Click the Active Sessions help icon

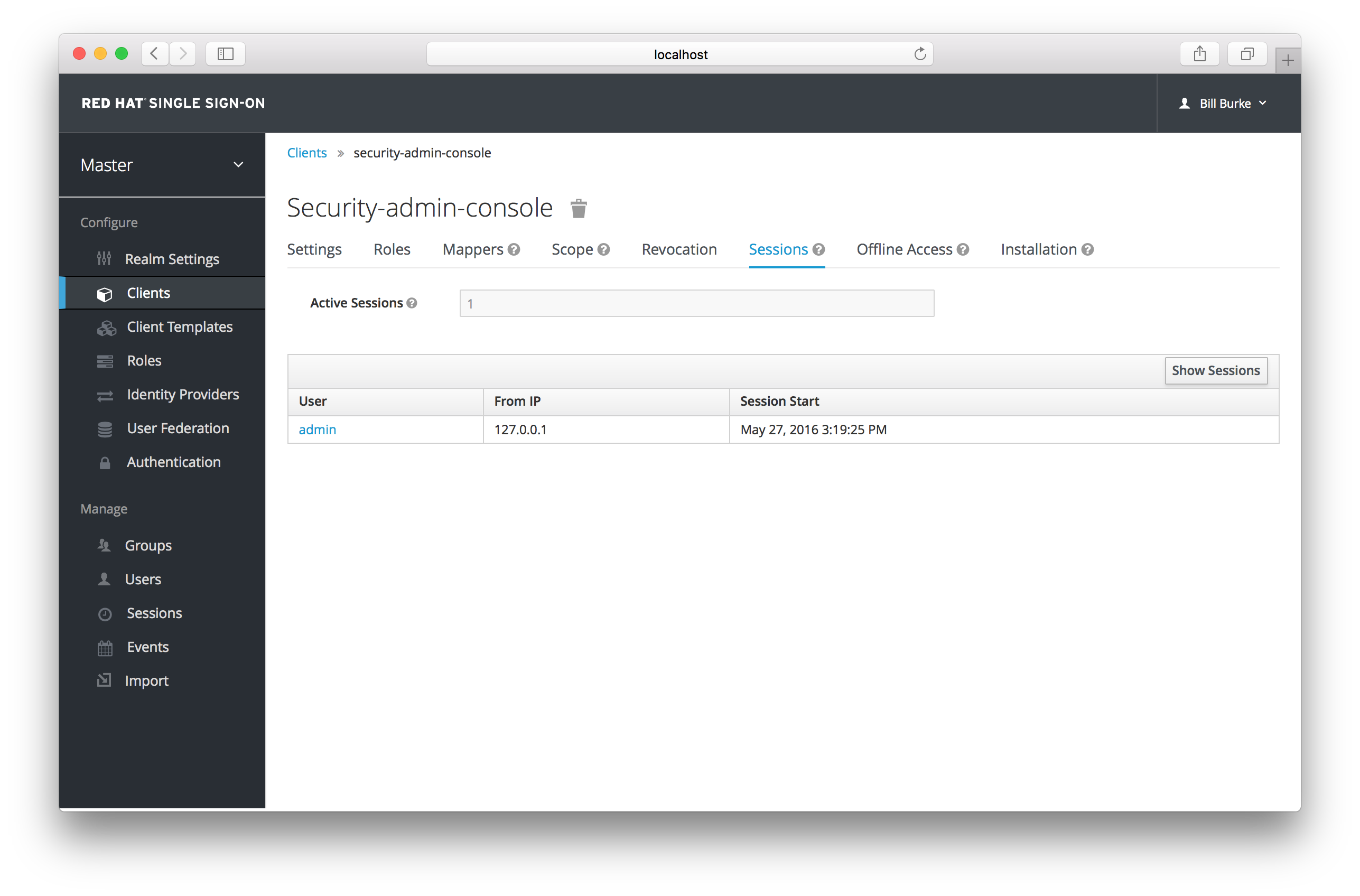coord(413,302)
